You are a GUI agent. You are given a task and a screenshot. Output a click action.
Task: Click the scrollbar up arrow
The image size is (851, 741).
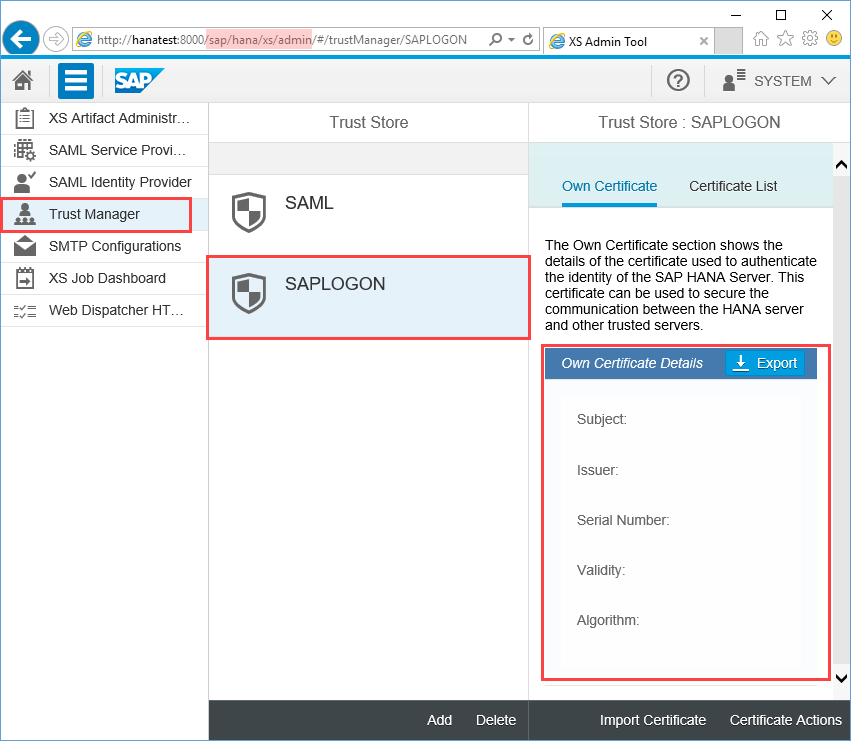tap(841, 164)
